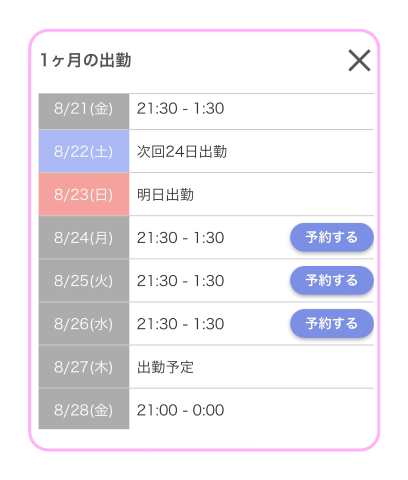The height and width of the screenshot is (480, 408).
Task: Select the 8/28(金) date cell
Action: point(84,409)
